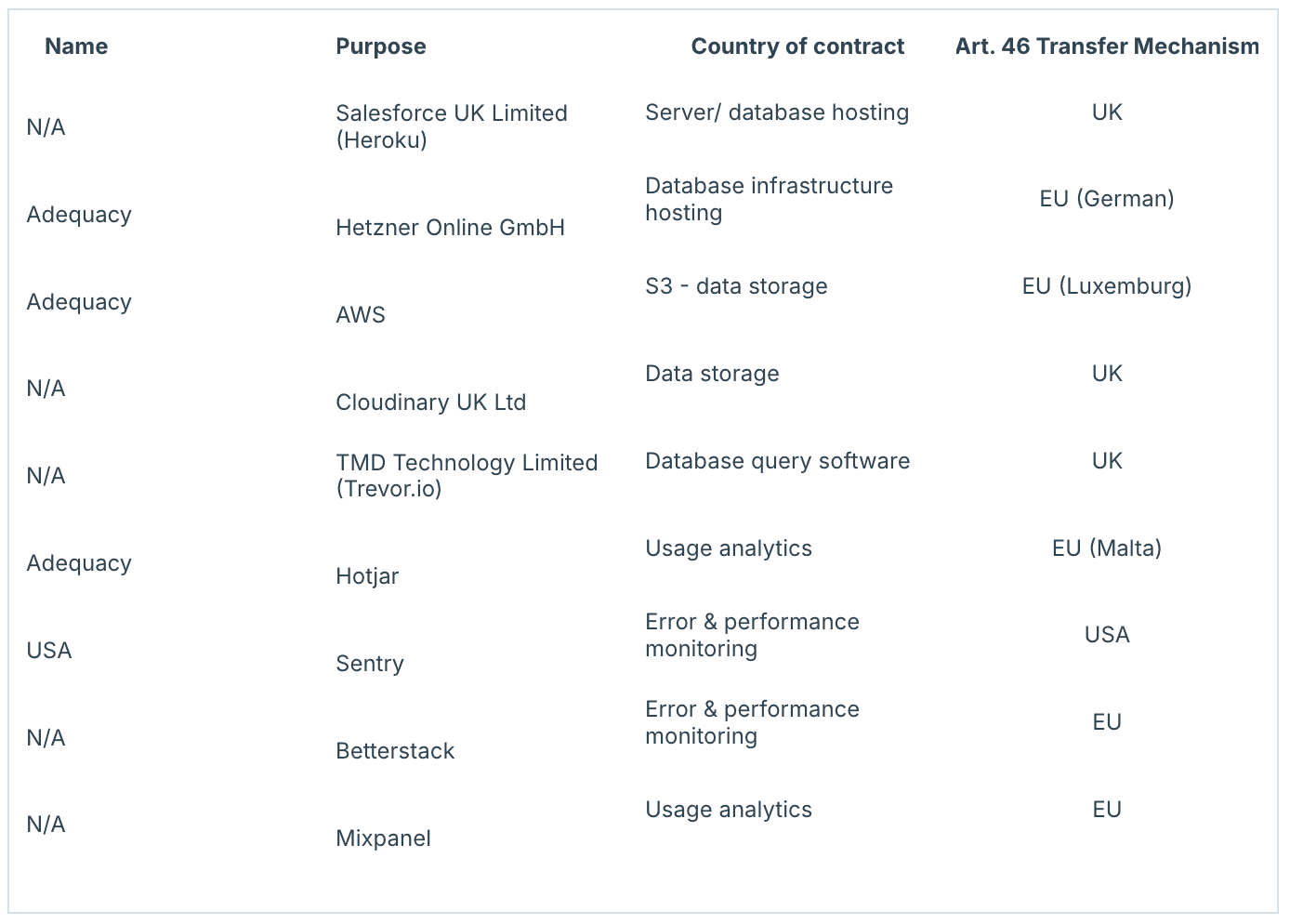1290x924 pixels.
Task: Click the Name column header
Action: [x=76, y=46]
